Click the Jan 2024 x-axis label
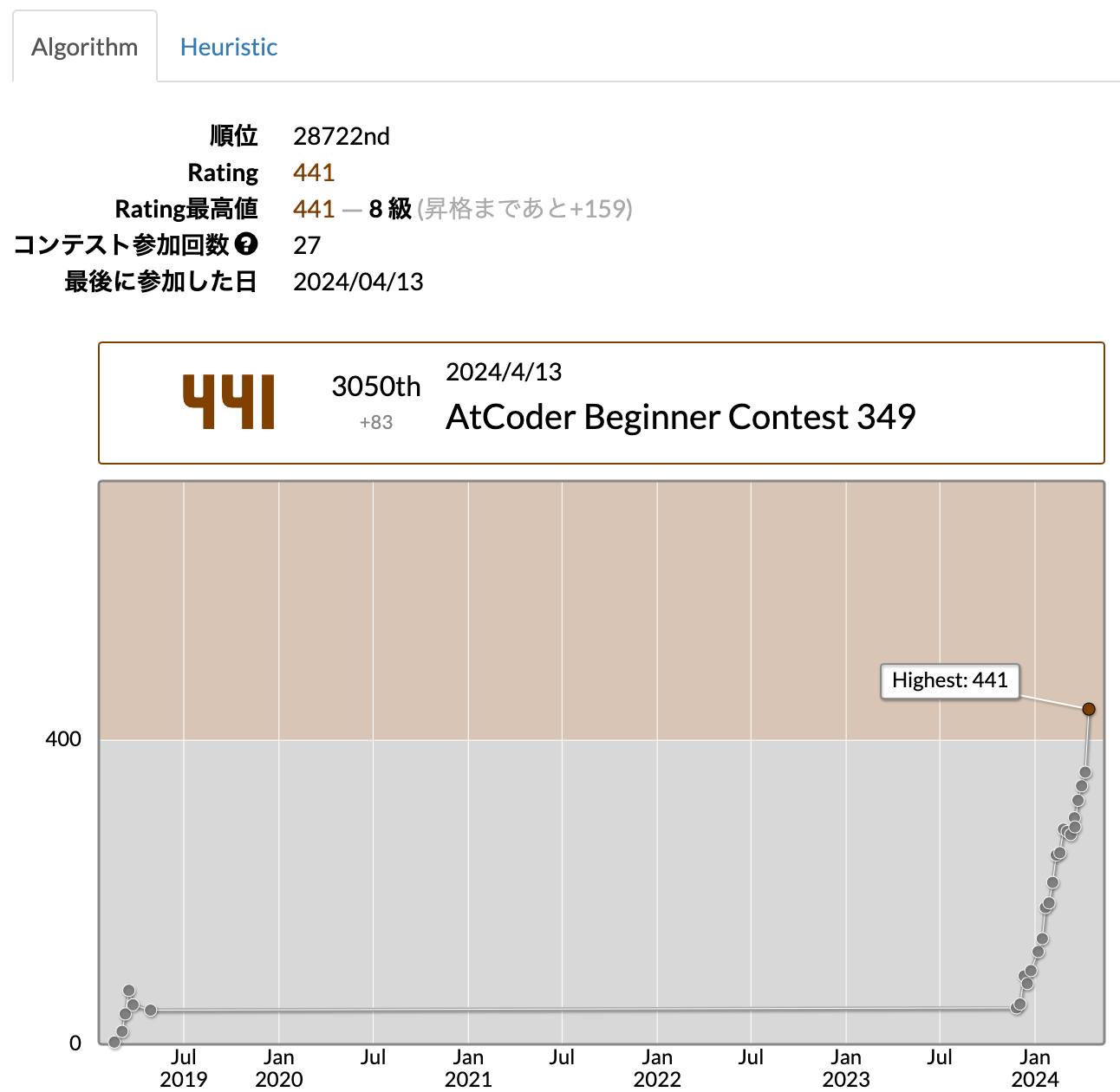1120x1092 pixels. 1035,1068
